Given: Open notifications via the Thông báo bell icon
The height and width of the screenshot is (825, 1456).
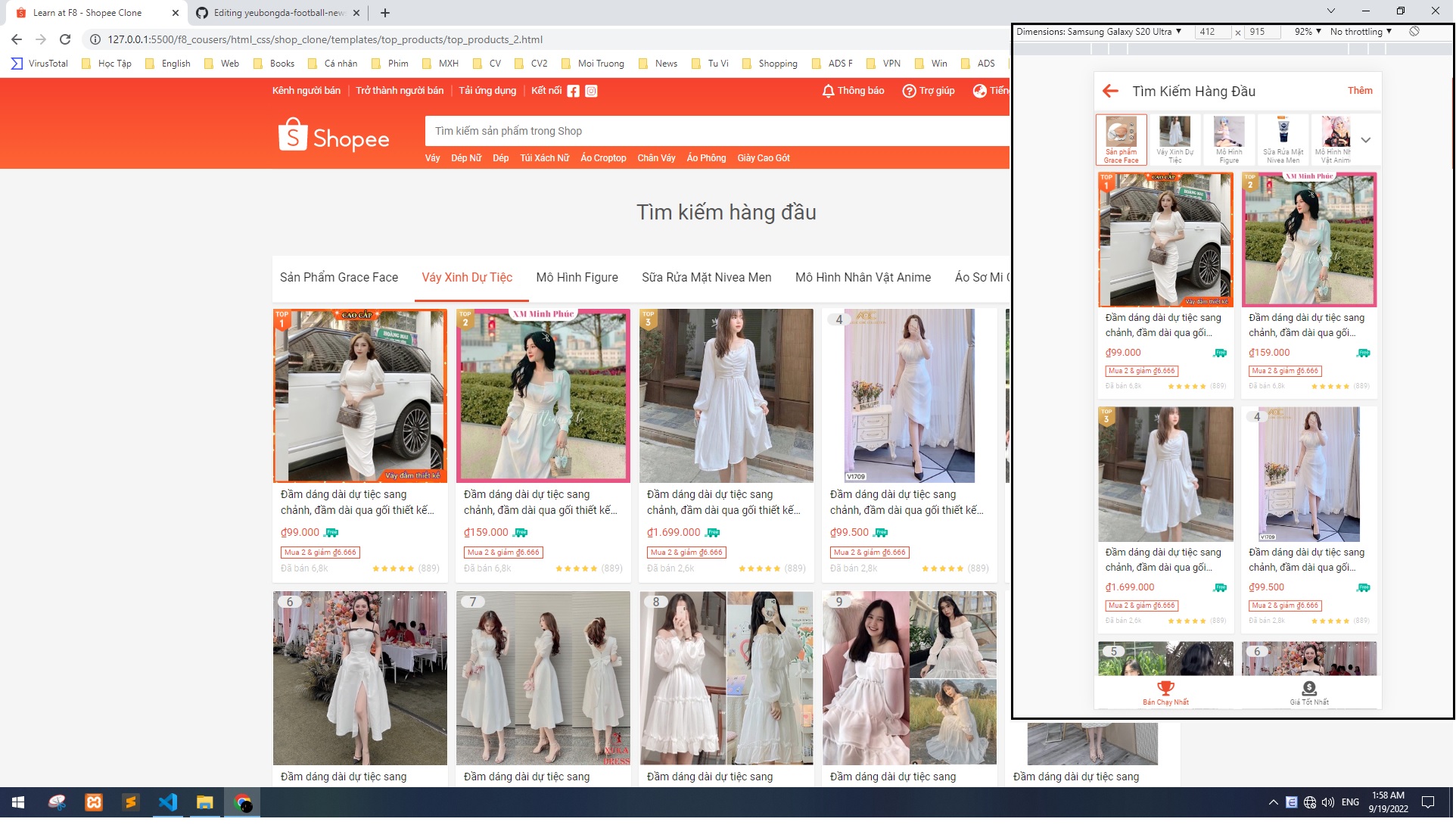Looking at the screenshot, I should click(x=827, y=91).
